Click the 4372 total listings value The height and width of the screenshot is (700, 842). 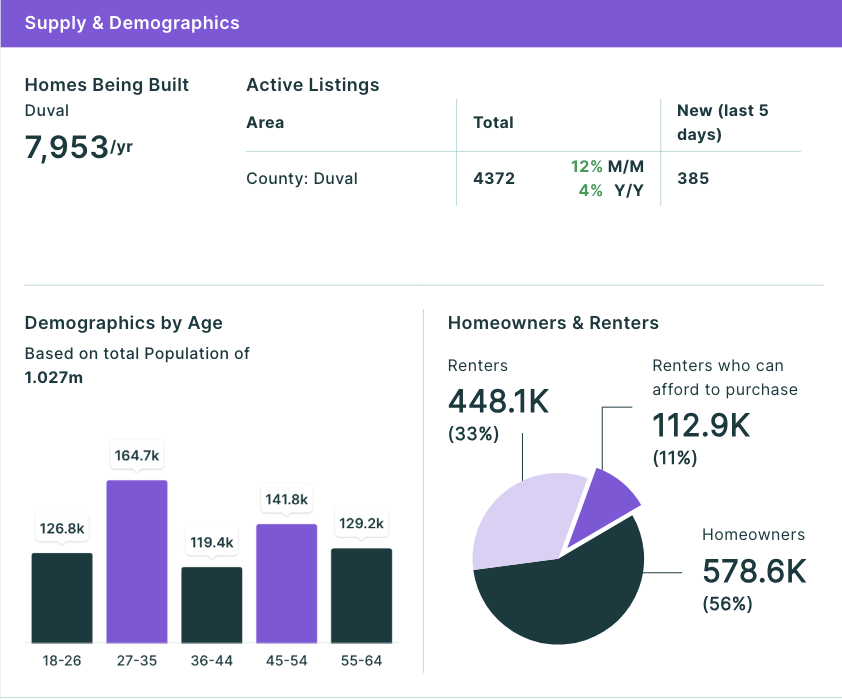click(494, 178)
